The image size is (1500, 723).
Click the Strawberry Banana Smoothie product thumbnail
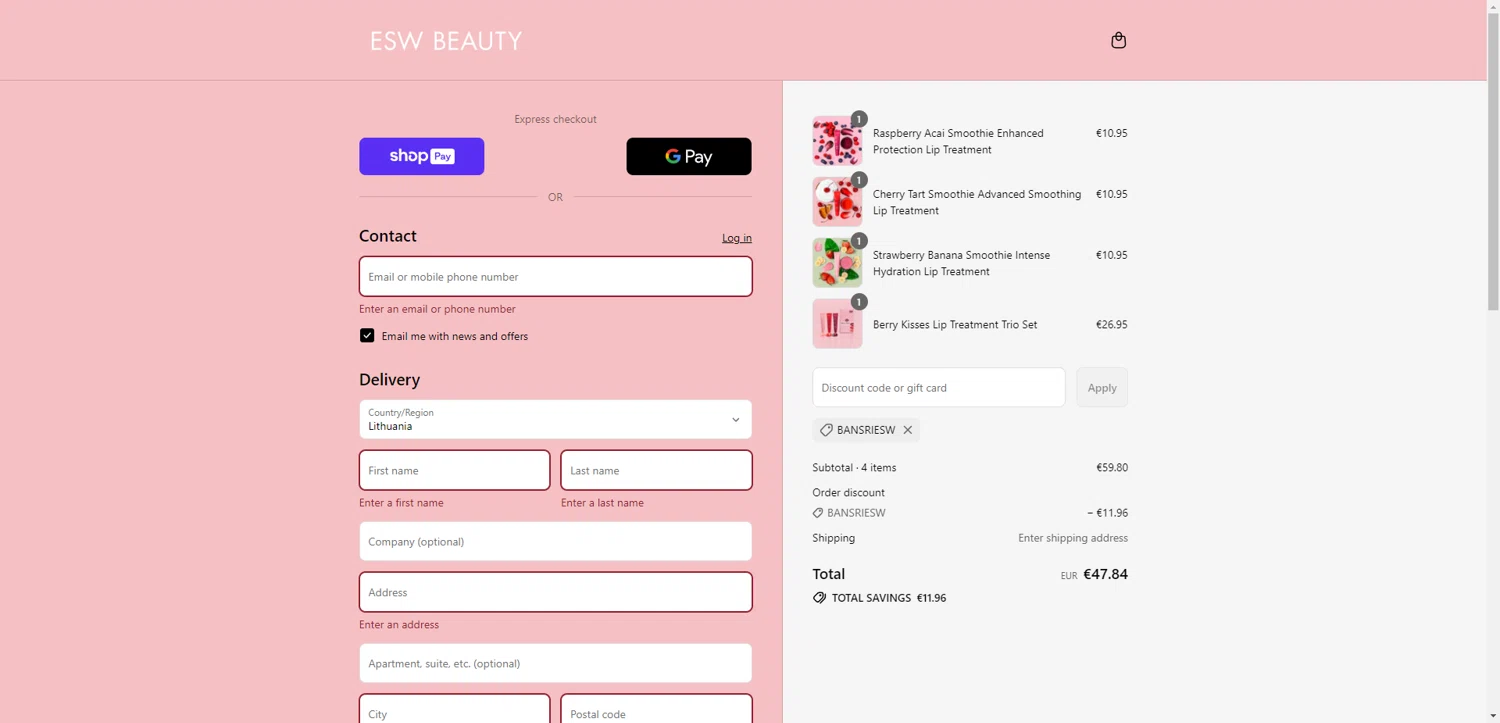pyautogui.click(x=838, y=263)
